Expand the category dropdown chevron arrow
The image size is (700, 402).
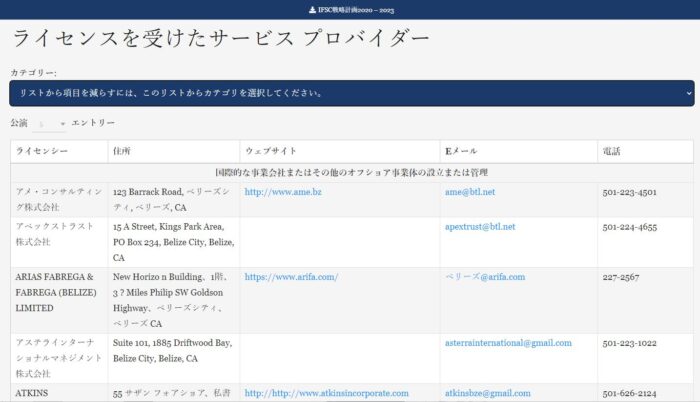[x=689, y=93]
